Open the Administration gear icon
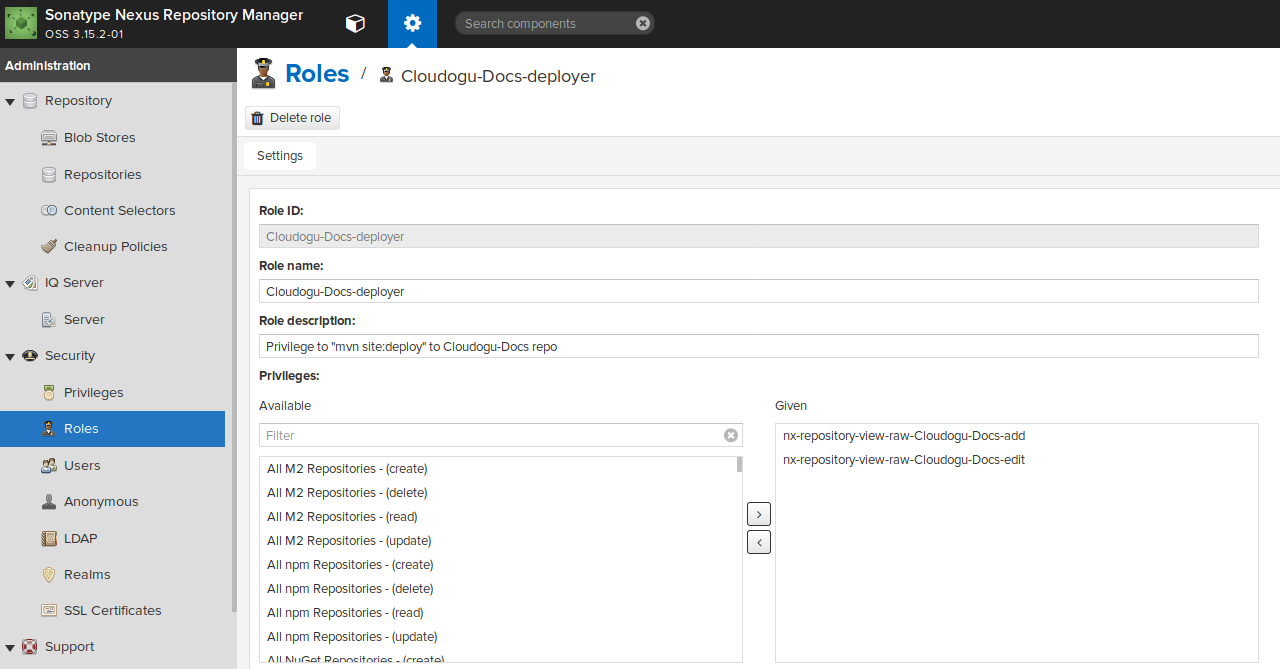The width and height of the screenshot is (1280, 669). coord(412,24)
